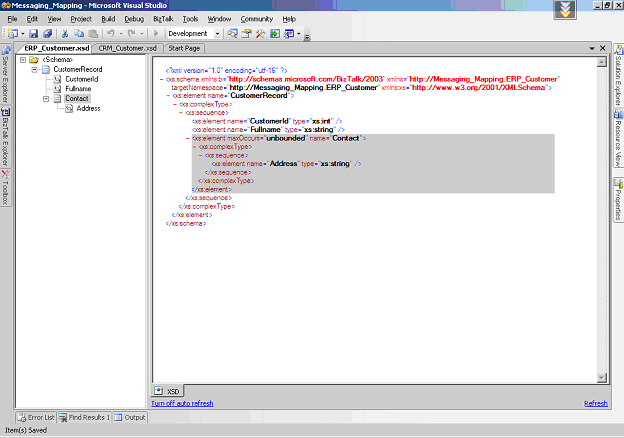Open the Toolbox via hammer-wrench icon
Screen dimensions: 624x438
(x=260, y=34)
